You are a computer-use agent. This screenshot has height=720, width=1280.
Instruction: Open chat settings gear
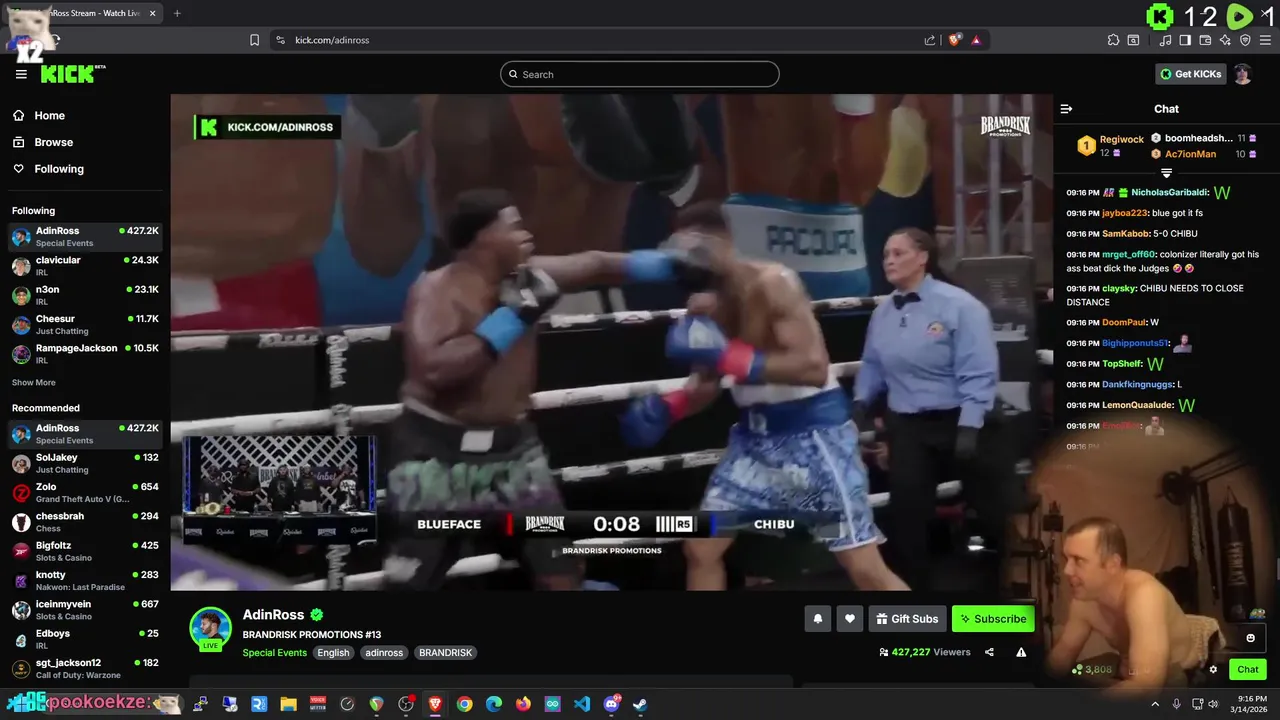pos(1213,670)
